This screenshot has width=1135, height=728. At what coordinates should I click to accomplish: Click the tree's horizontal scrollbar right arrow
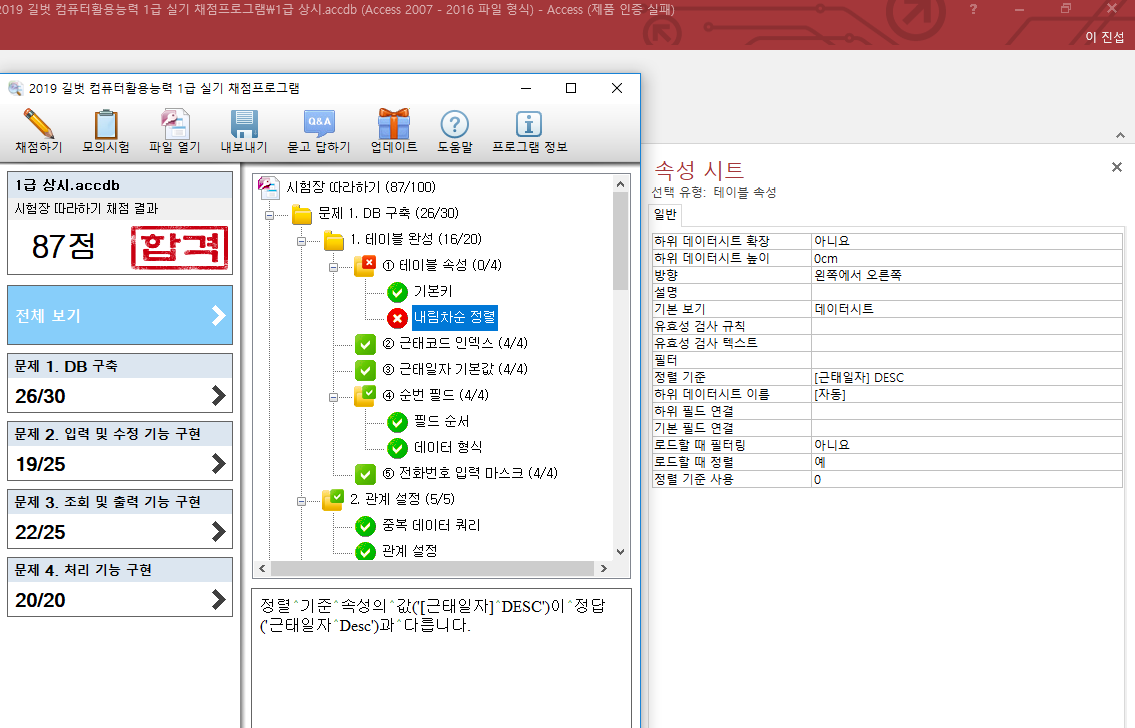pos(603,568)
